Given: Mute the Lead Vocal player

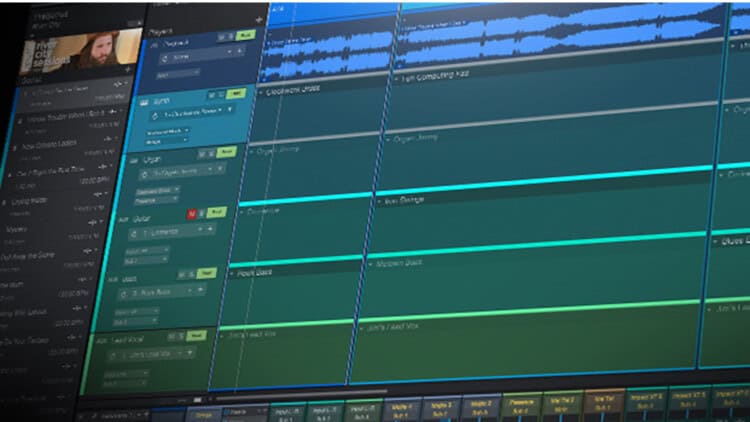Looking at the screenshot, I should click(171, 337).
